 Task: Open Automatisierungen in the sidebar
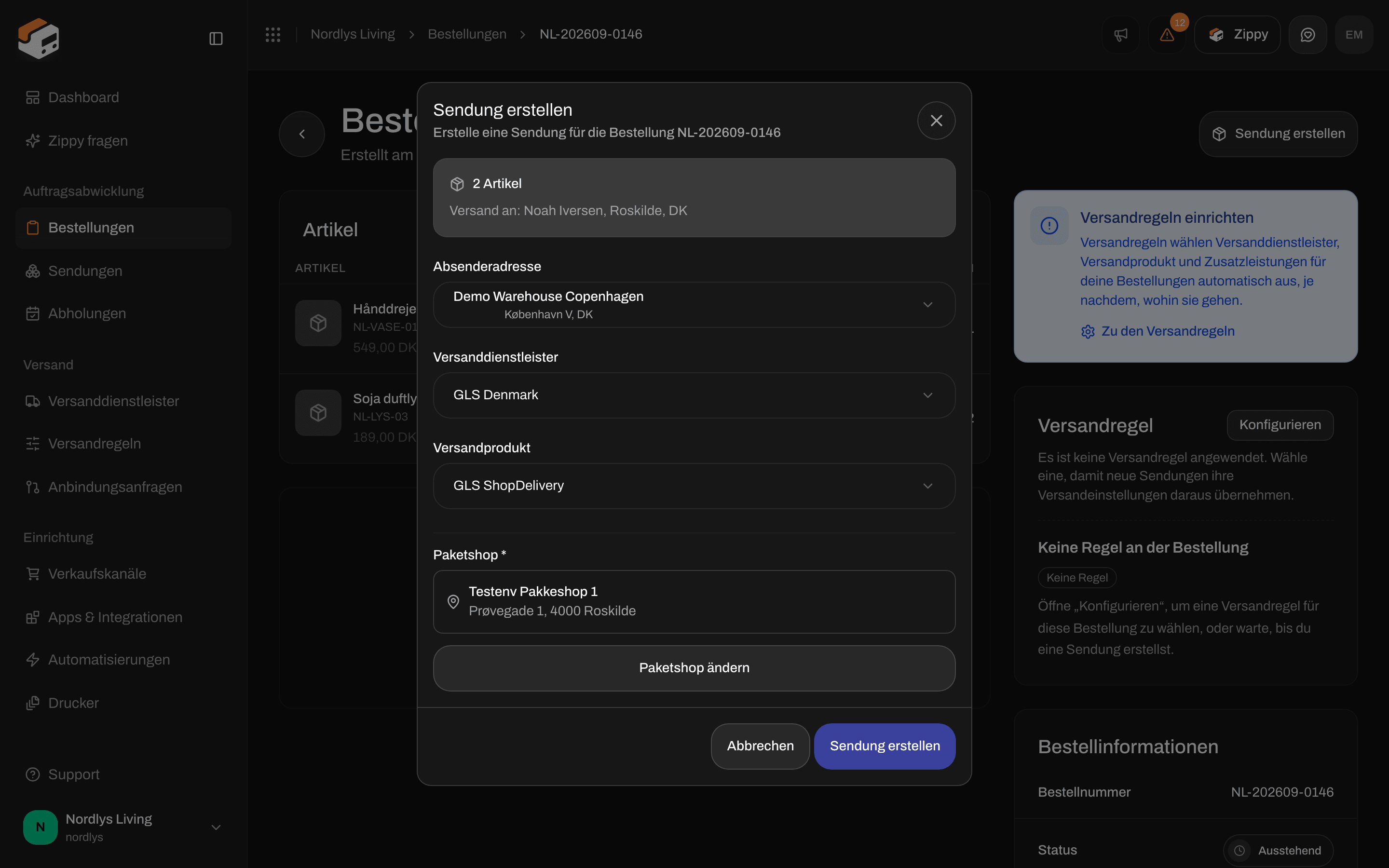pos(123,660)
